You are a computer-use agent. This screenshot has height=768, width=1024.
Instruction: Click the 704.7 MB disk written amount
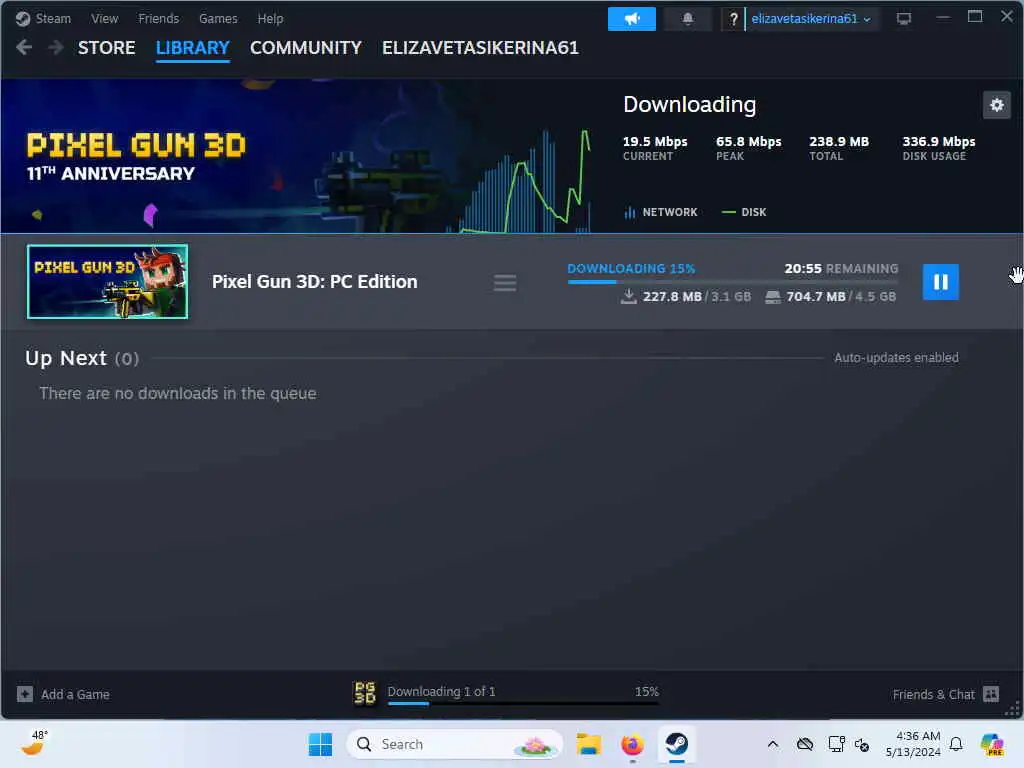click(x=816, y=296)
